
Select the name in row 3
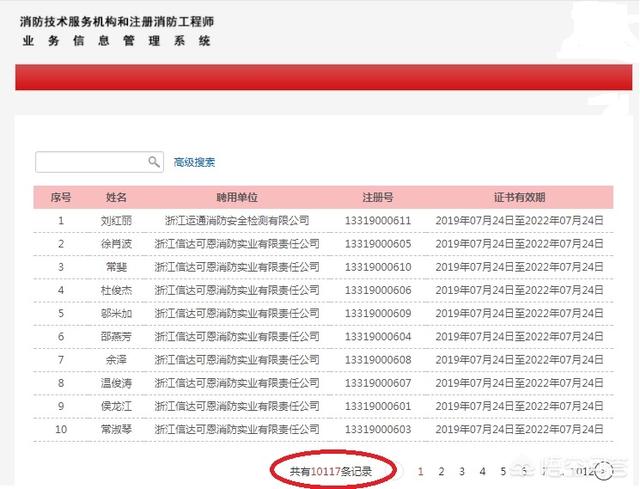(116, 267)
